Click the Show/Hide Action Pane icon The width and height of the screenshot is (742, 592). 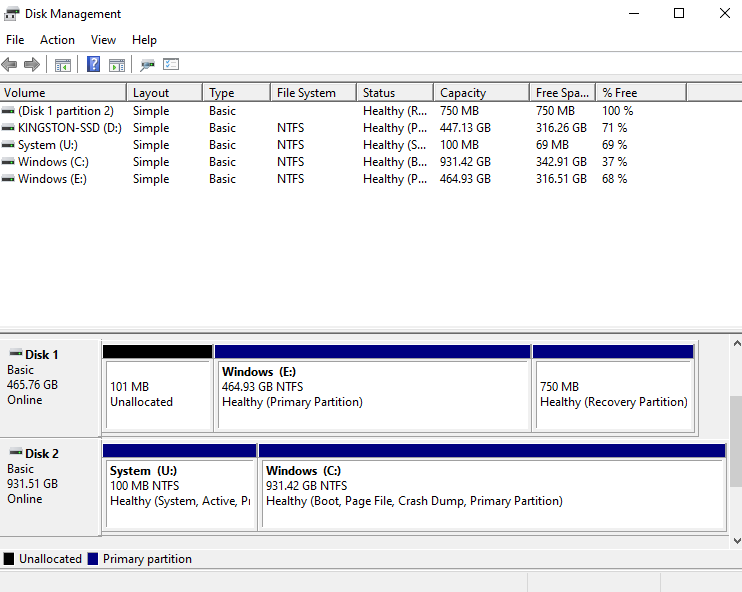(117, 65)
